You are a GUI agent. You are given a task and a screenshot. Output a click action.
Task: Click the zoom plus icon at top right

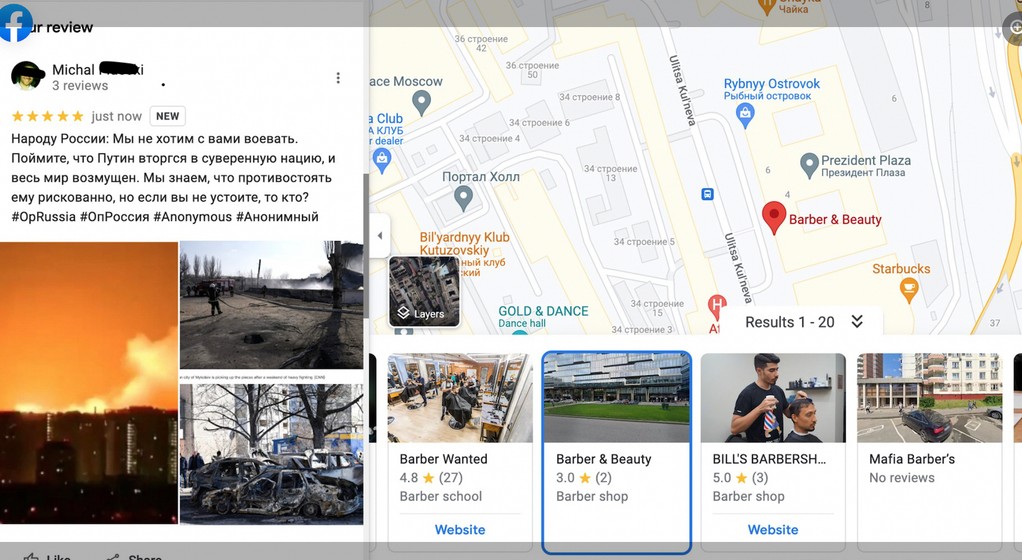point(1014,28)
